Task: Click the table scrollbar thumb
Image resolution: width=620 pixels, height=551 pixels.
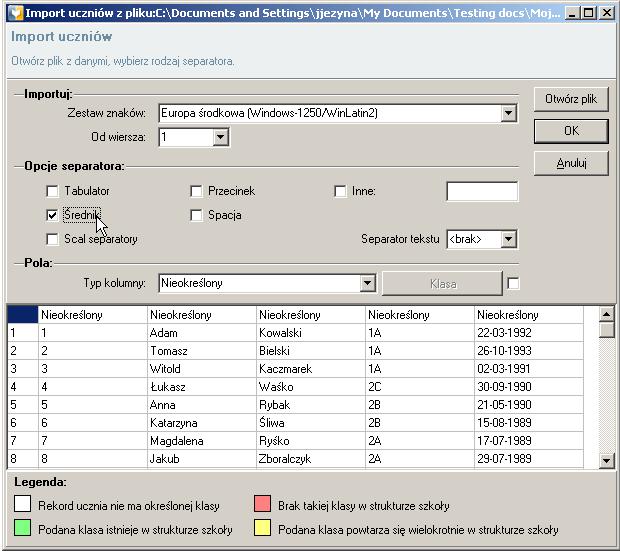Action: (607, 330)
